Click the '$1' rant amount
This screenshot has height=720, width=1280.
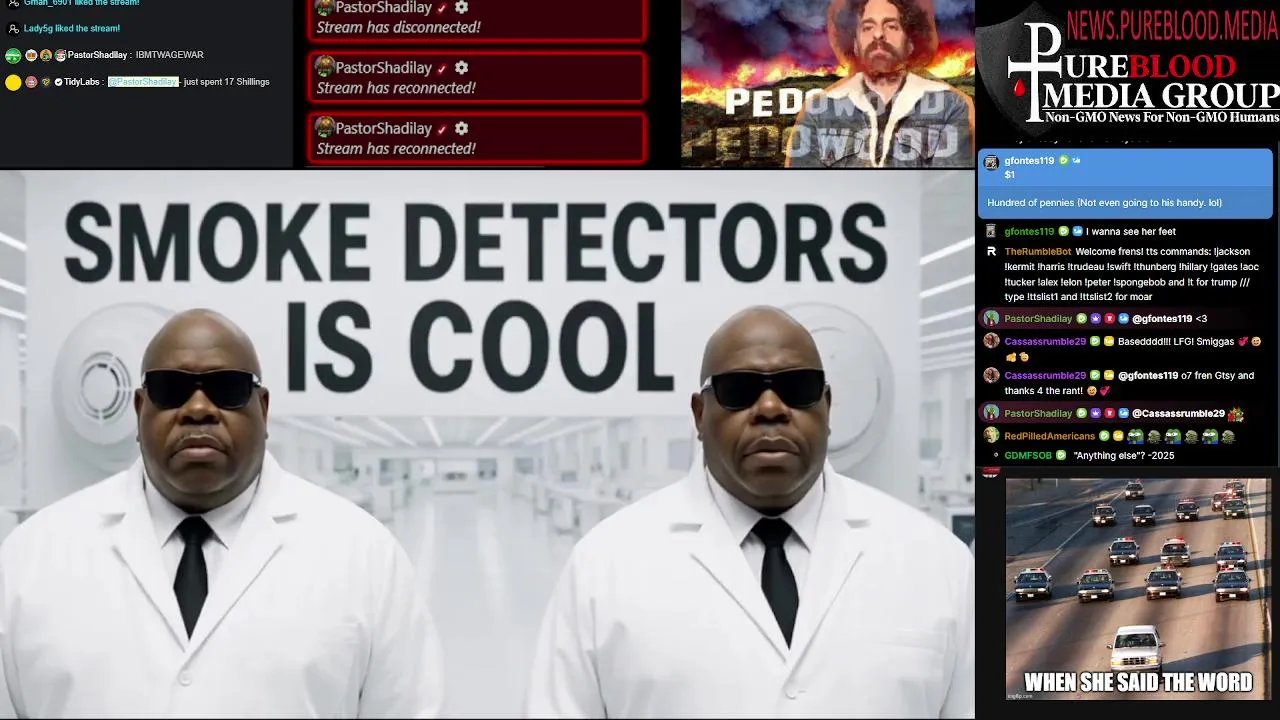pos(1010,175)
